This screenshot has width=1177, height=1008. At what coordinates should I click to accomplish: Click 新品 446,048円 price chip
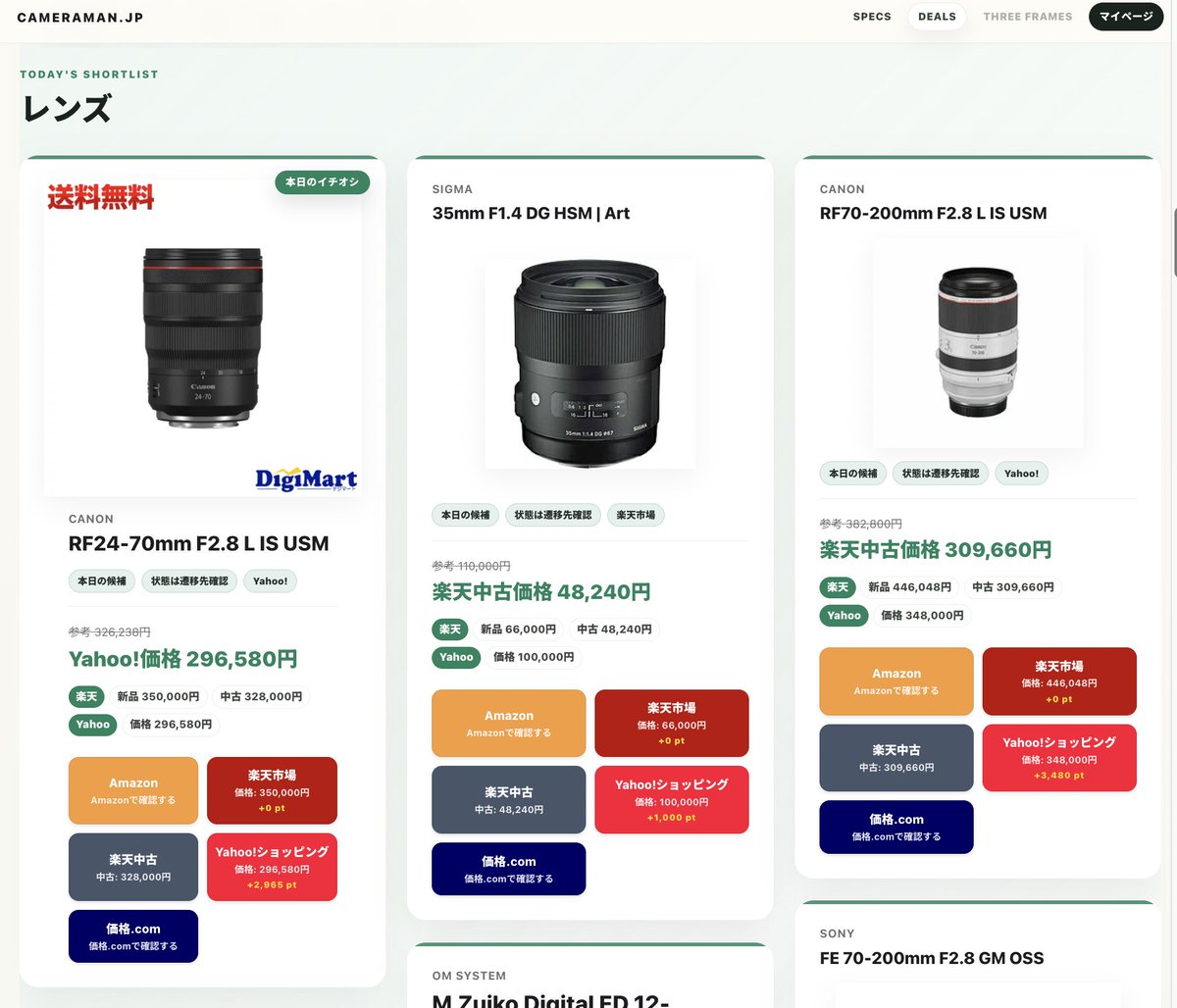click(909, 587)
